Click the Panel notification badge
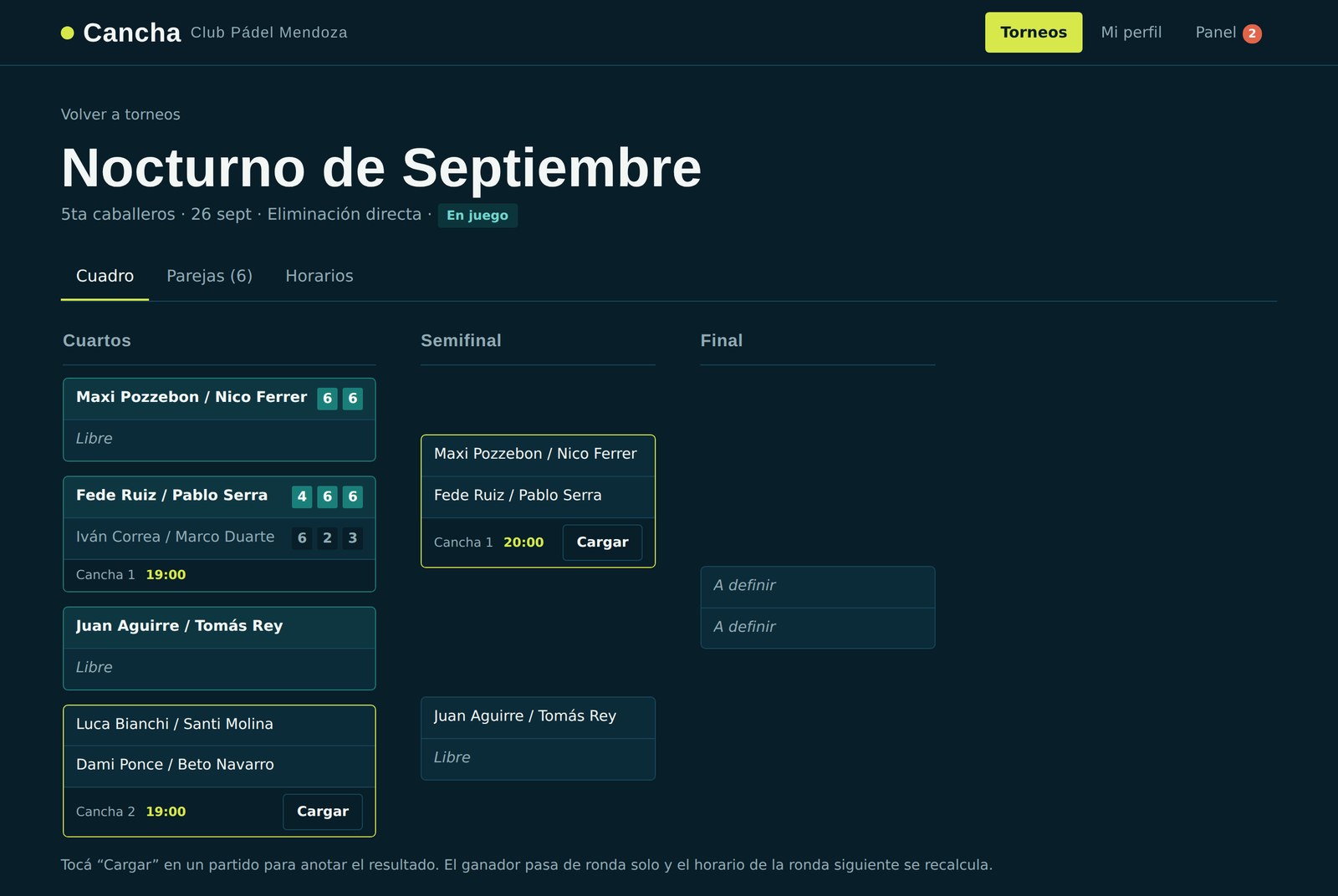The width and height of the screenshot is (1338, 896). [1252, 33]
